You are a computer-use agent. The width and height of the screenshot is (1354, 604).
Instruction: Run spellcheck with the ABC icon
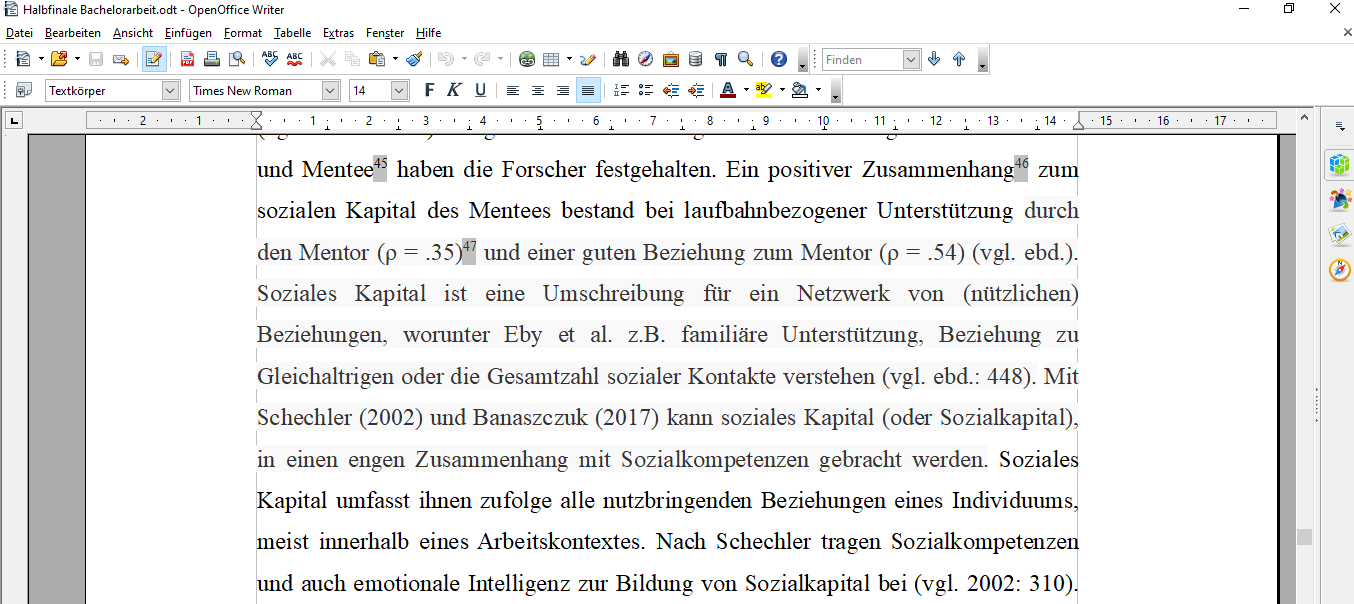coord(268,59)
